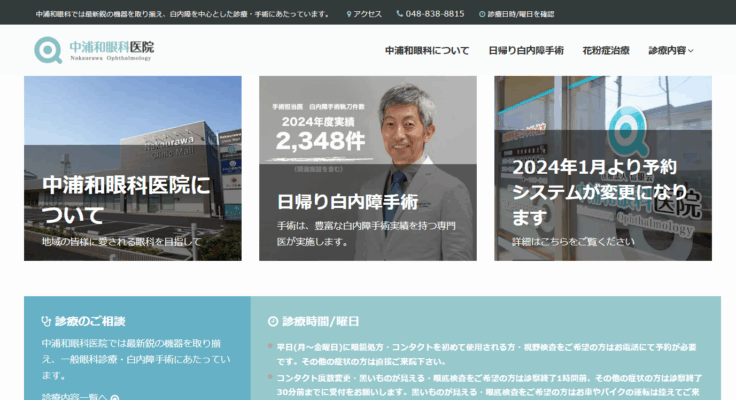The height and width of the screenshot is (400, 736).
Task: Click the arrow icon after 診療内容一覧へ
Action: [115, 397]
